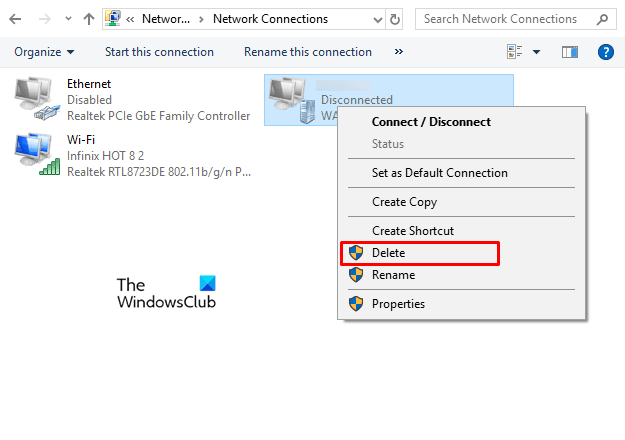
Task: Open the Help question mark icon
Action: point(604,52)
